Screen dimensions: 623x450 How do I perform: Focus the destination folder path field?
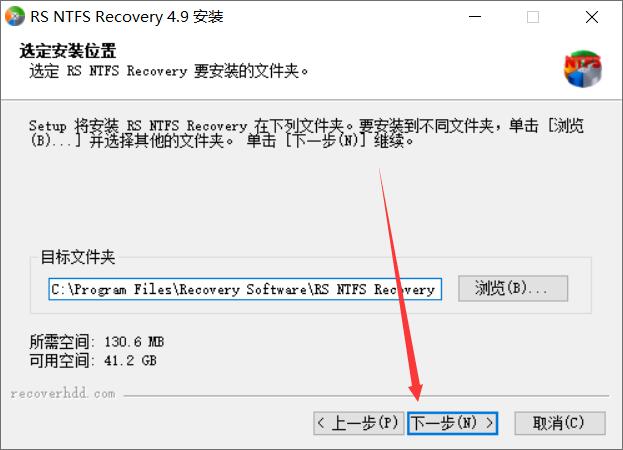coord(245,289)
